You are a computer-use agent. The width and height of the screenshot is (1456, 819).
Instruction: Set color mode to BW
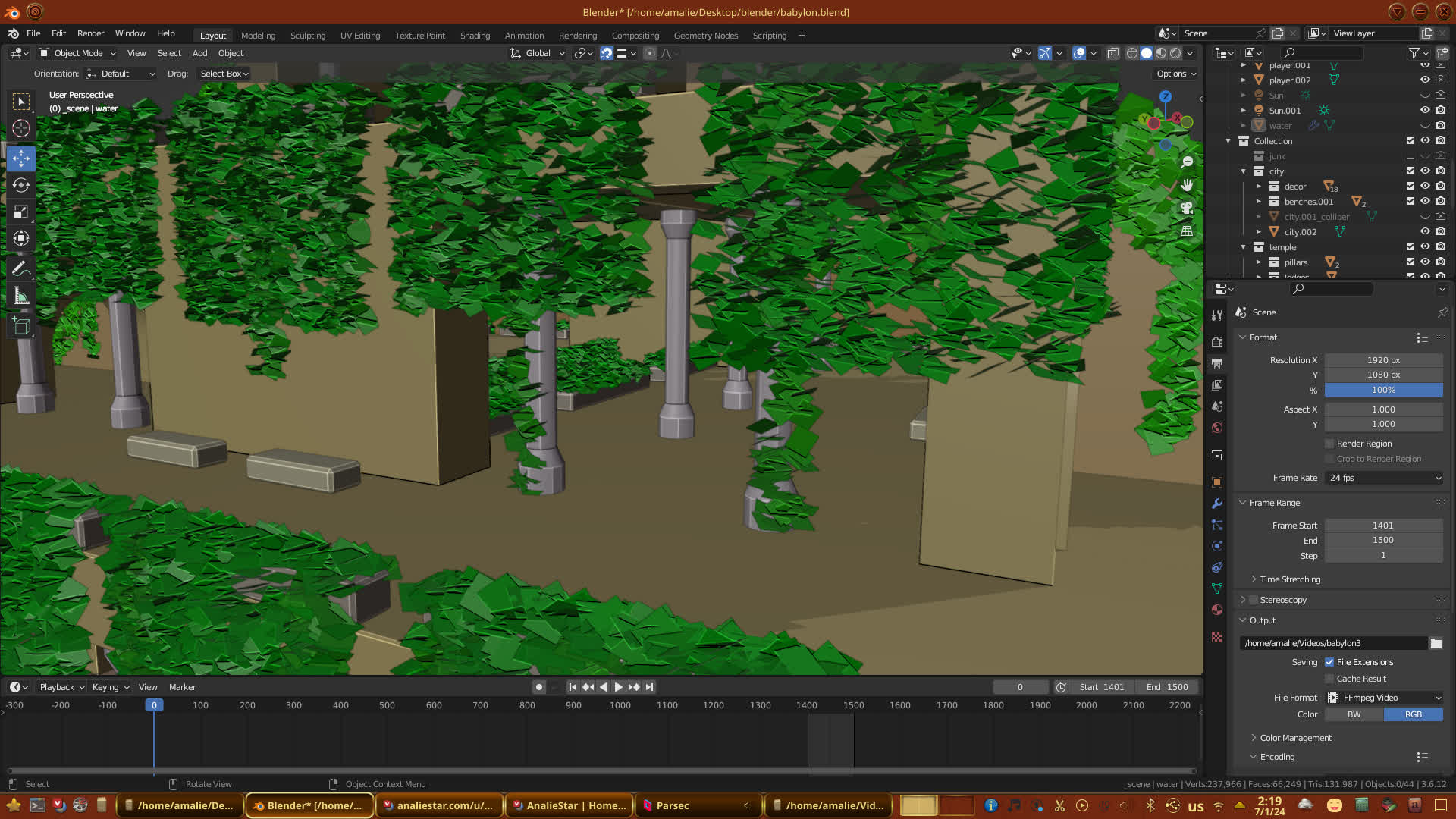[1354, 714]
